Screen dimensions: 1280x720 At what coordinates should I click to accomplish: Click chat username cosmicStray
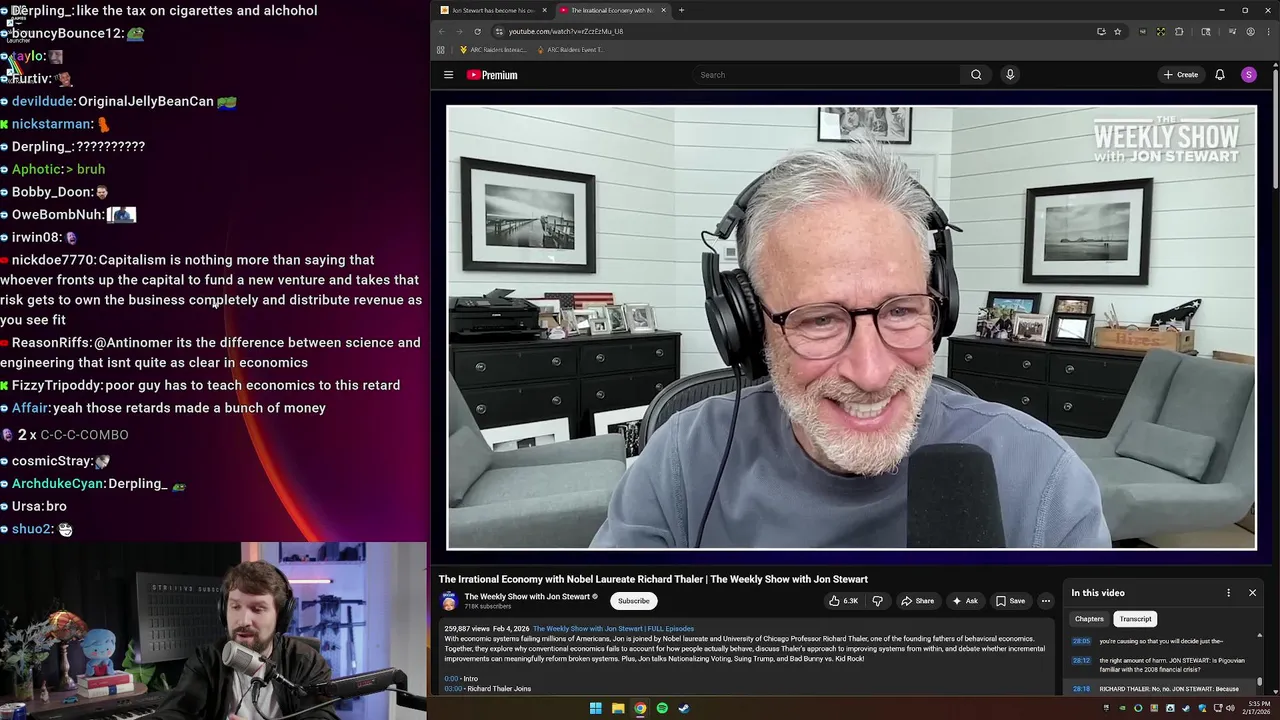[52, 461]
